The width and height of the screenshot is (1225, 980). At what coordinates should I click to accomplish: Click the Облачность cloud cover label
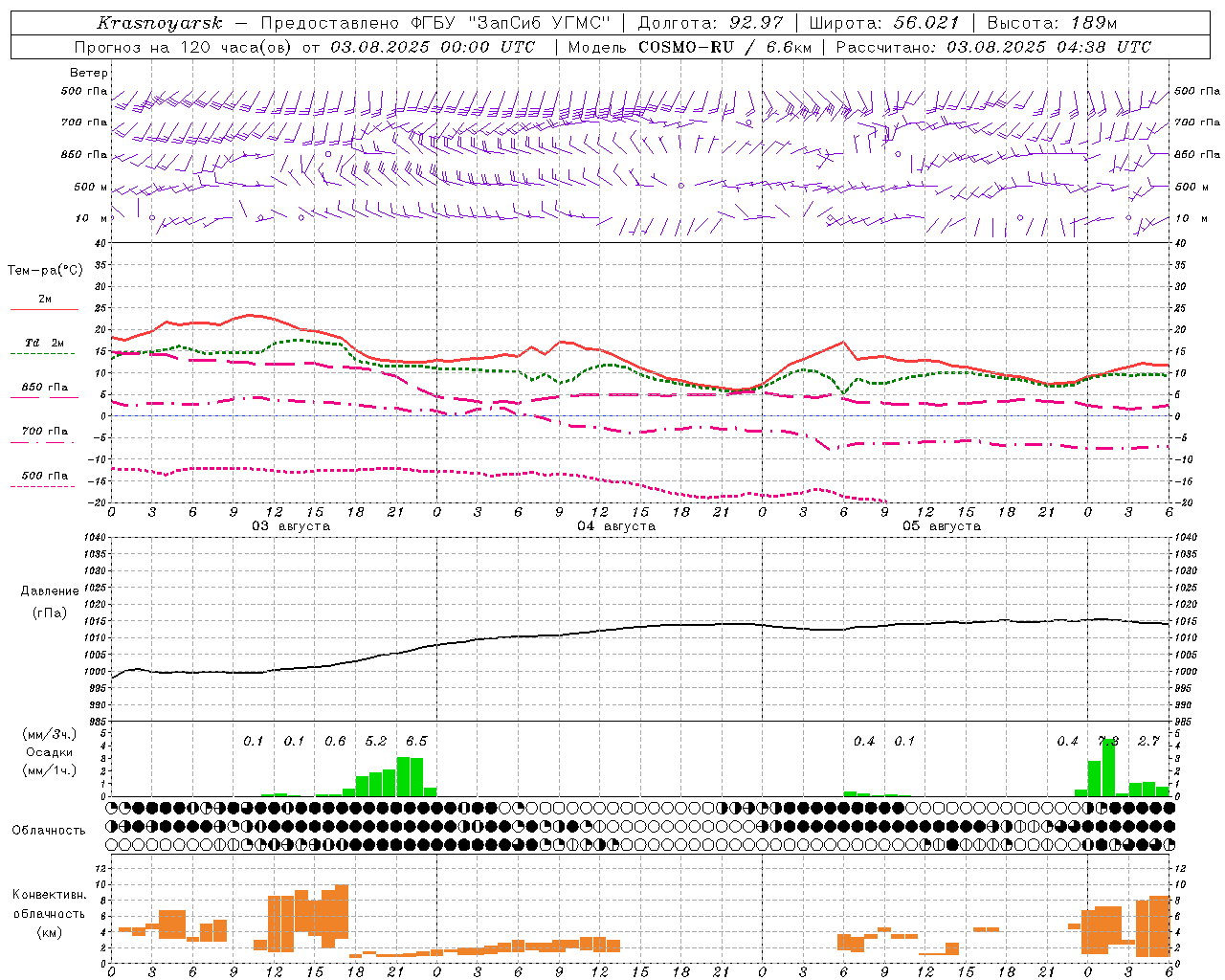pos(49,831)
